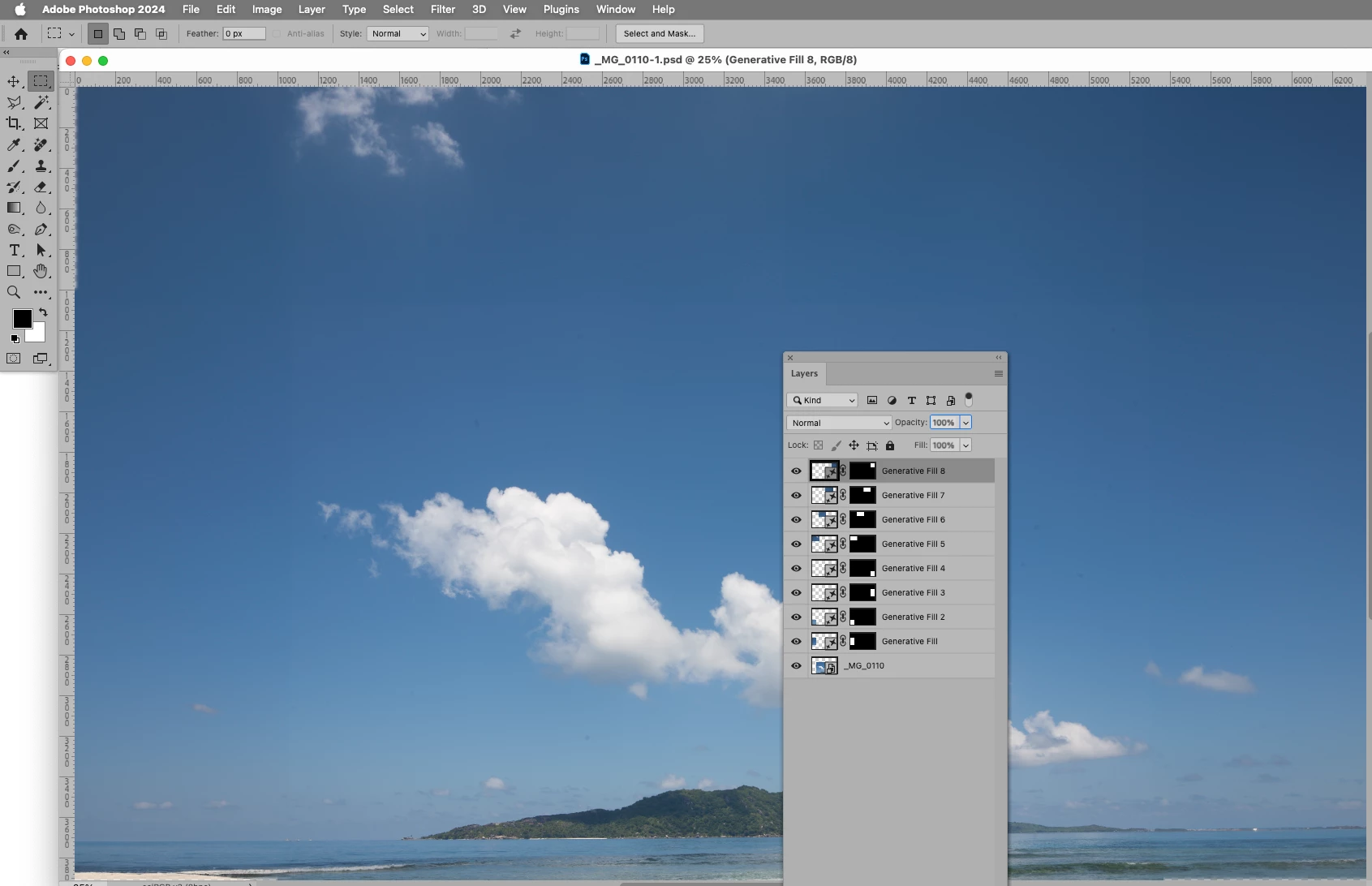Select the Polygonal Lasso tool

point(14,102)
